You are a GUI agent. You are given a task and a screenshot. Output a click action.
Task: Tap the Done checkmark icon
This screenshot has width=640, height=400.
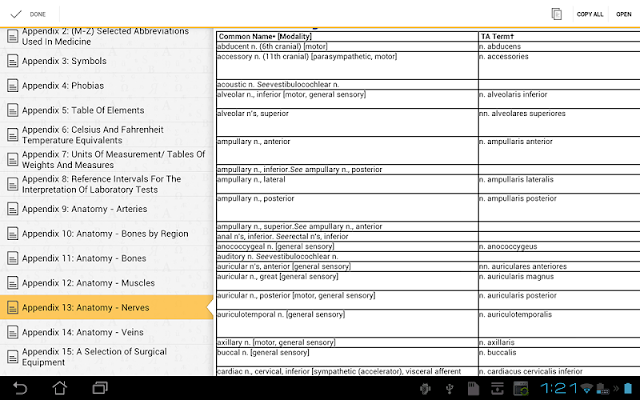click(16, 14)
